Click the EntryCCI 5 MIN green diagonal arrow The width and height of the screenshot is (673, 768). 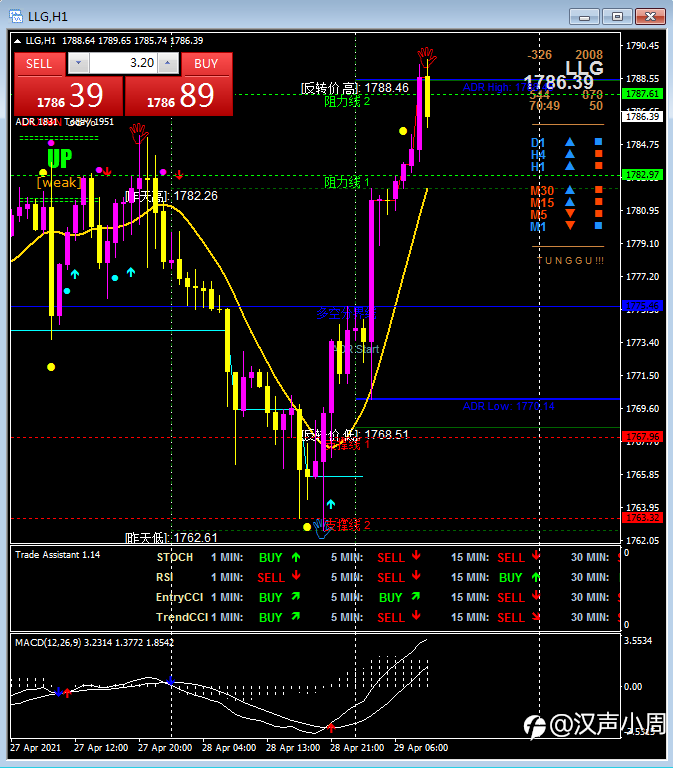click(x=416, y=596)
